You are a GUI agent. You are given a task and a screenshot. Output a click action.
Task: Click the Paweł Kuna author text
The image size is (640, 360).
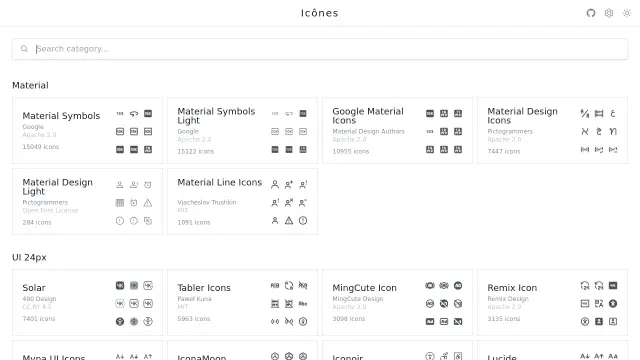click(194, 299)
